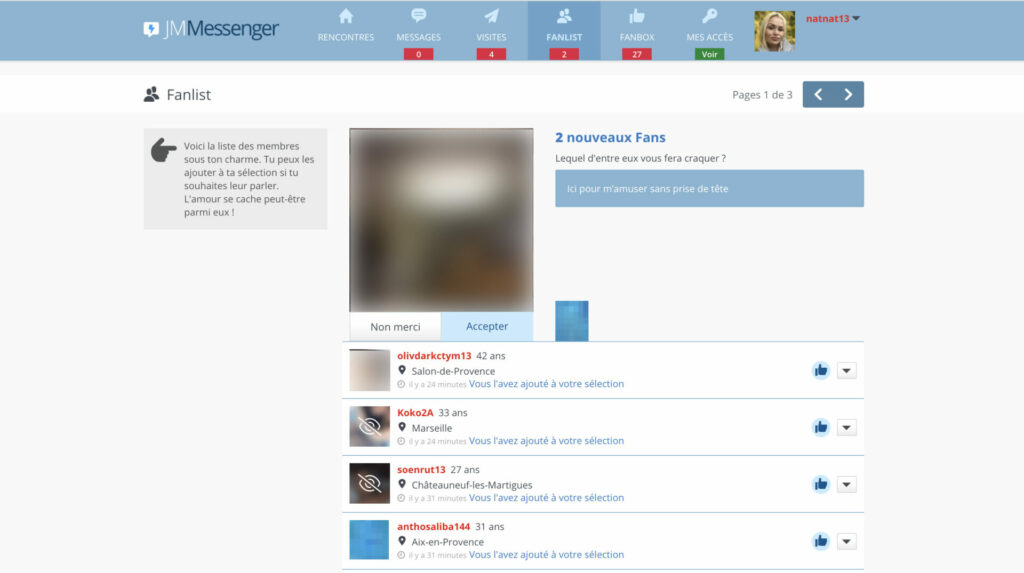Open the large blurred fan photo
The width and height of the screenshot is (1024, 573).
441,220
